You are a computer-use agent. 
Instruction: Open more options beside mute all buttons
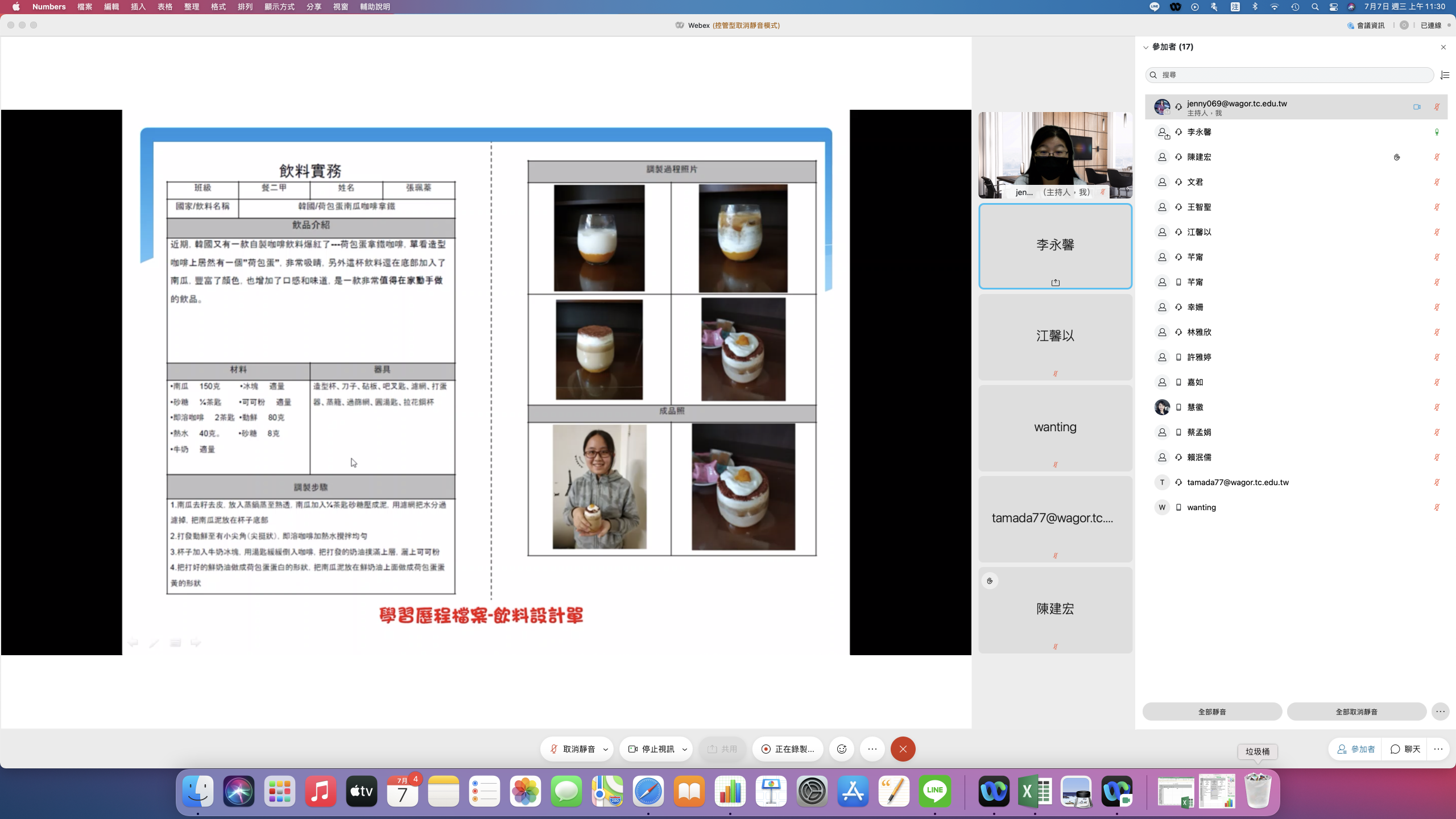pyautogui.click(x=1440, y=712)
